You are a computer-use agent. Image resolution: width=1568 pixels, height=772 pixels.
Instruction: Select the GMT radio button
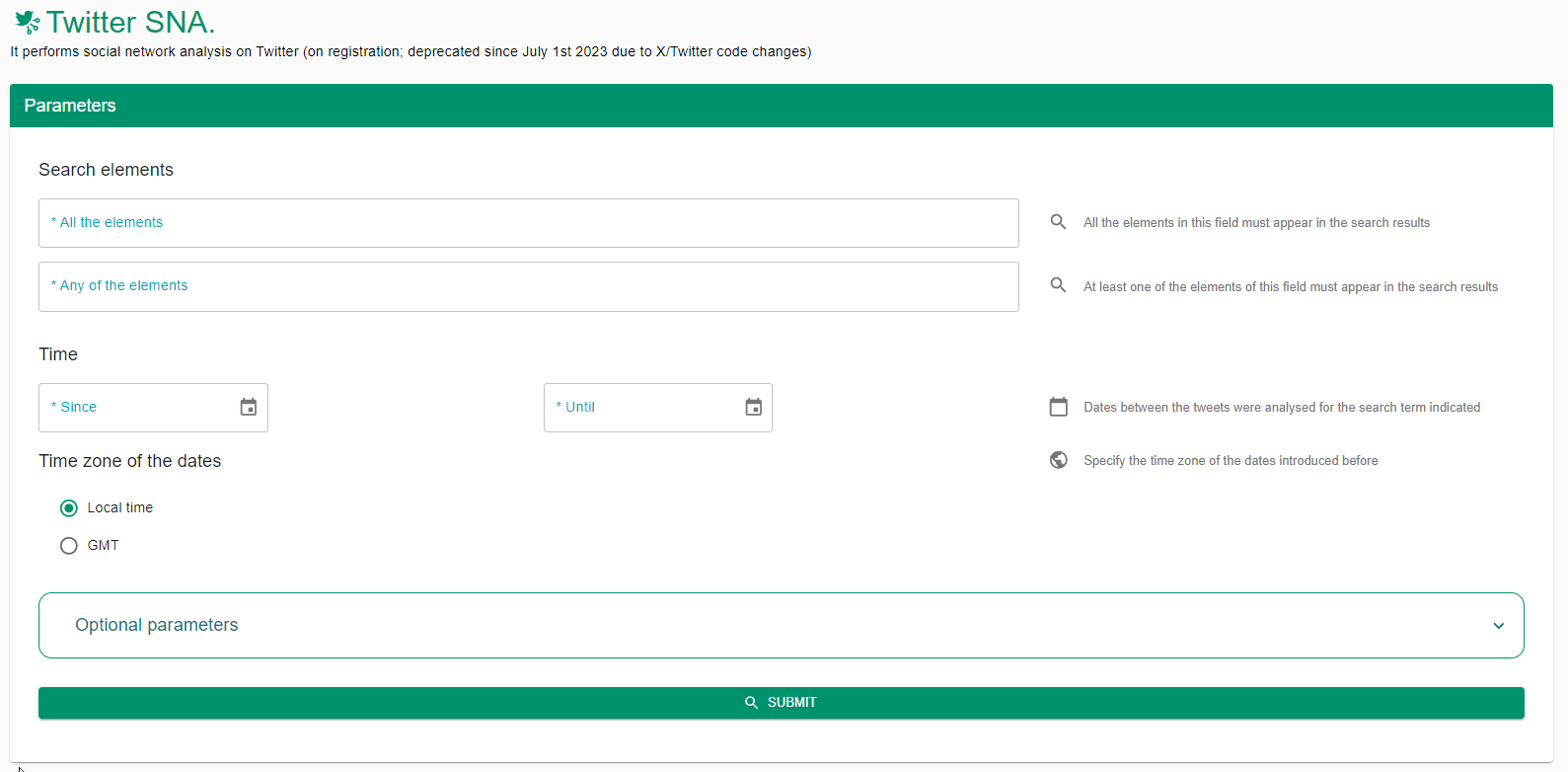pyautogui.click(x=69, y=546)
